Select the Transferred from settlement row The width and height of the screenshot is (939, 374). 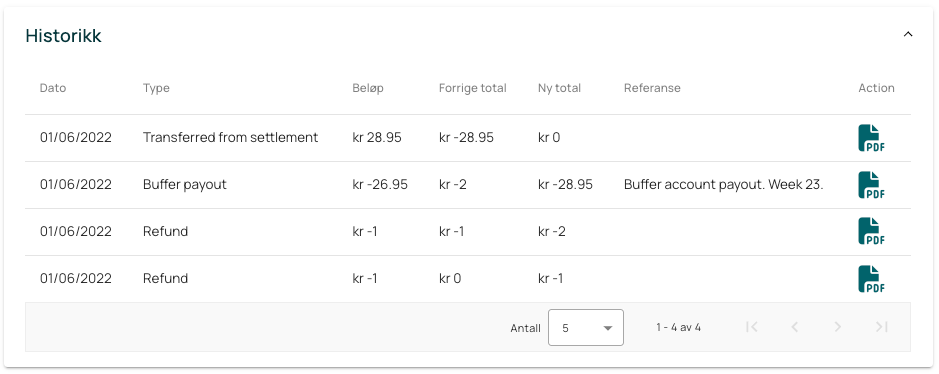468,138
